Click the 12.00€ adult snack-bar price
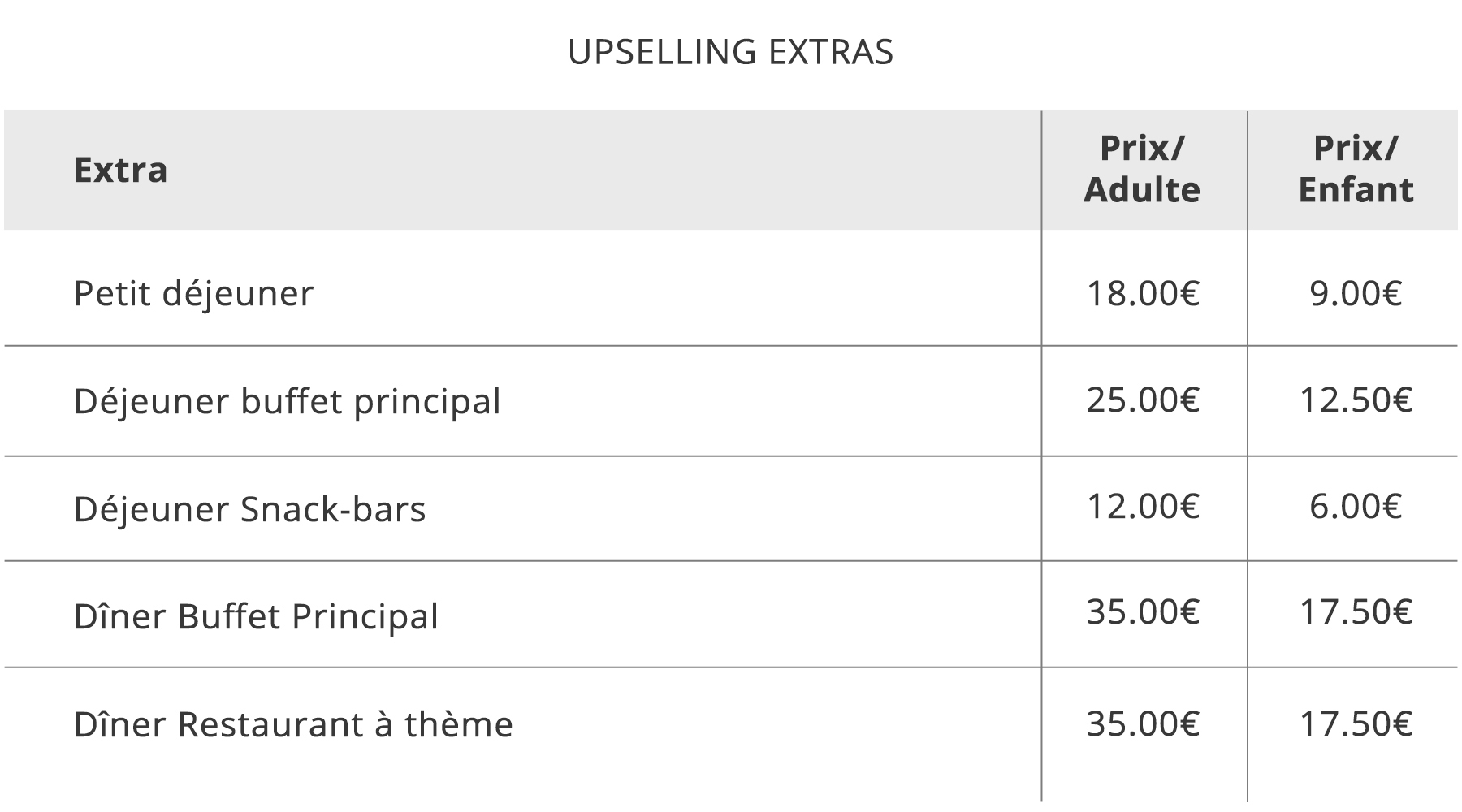This screenshot has height=812, width=1462. [x=1143, y=506]
